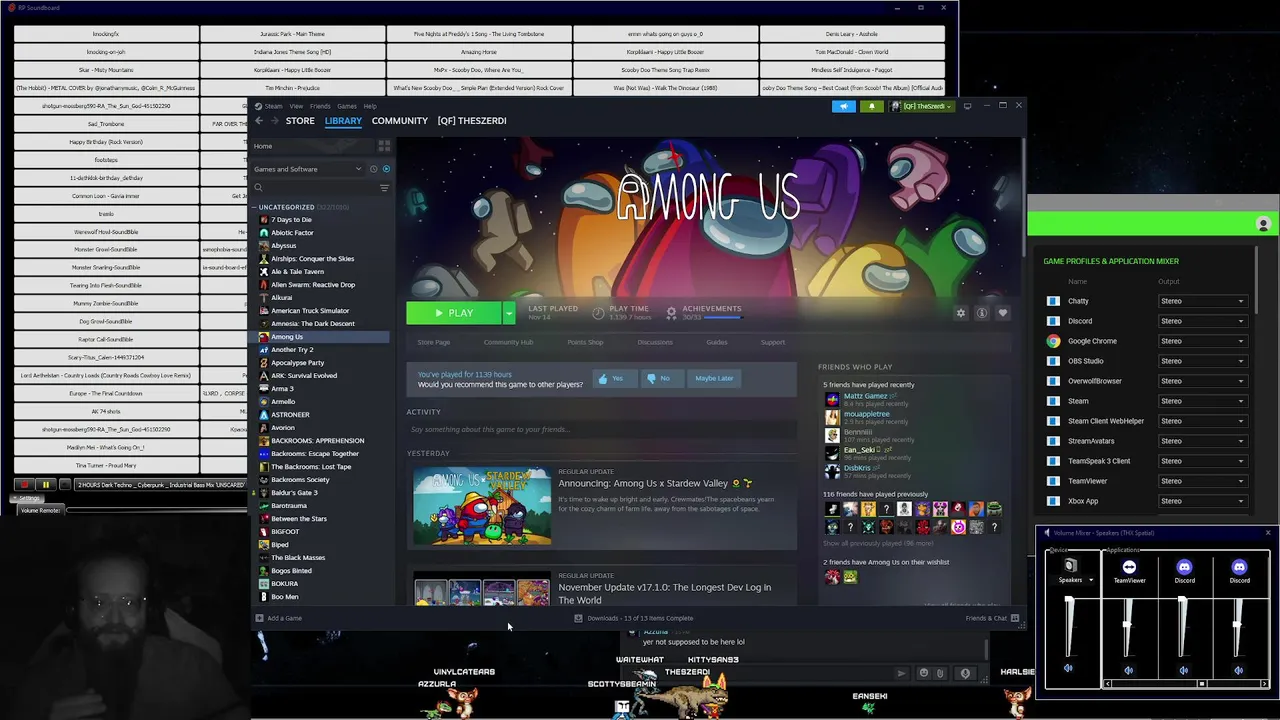
Task: Mute the first Discord channel in Volume Mixer
Action: (1184, 670)
